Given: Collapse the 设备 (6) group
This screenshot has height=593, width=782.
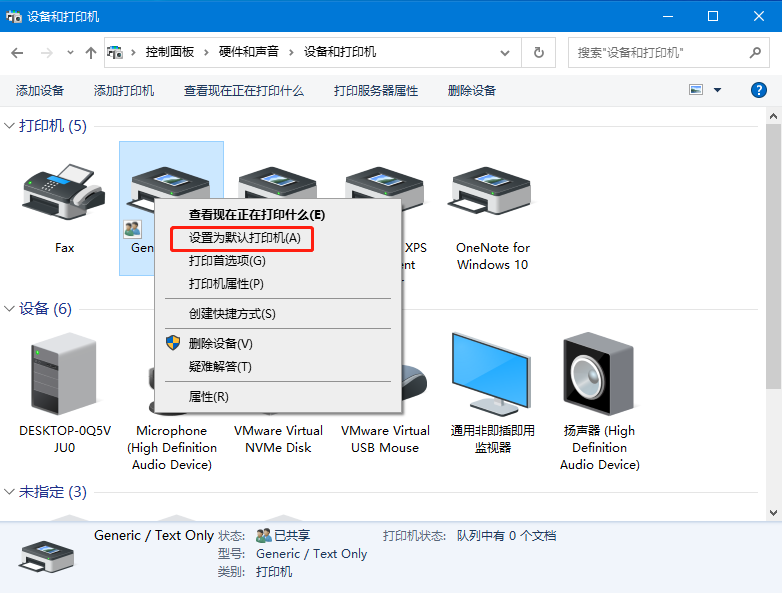Looking at the screenshot, I should 9,309.
